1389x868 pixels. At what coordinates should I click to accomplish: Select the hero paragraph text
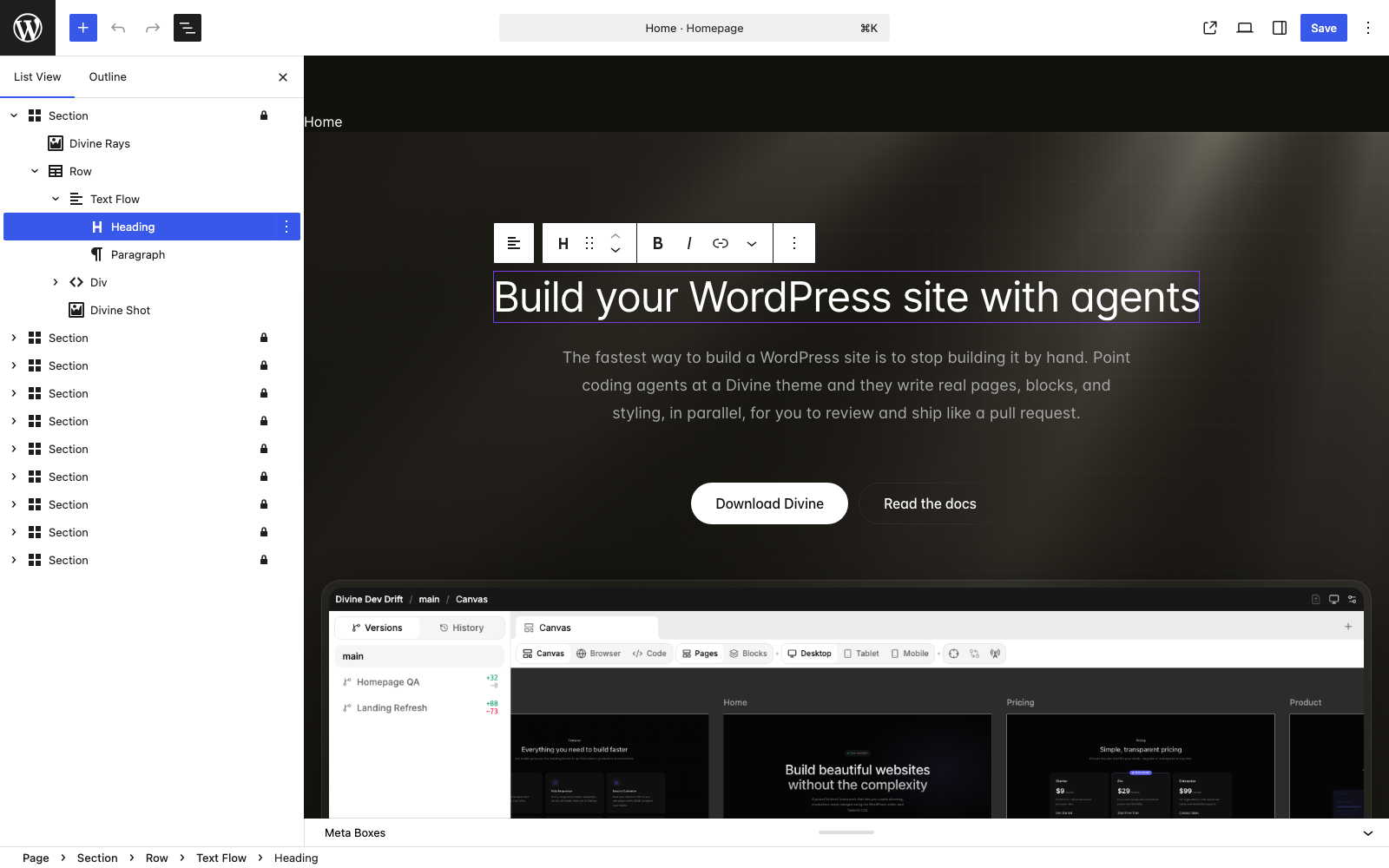[x=846, y=385]
